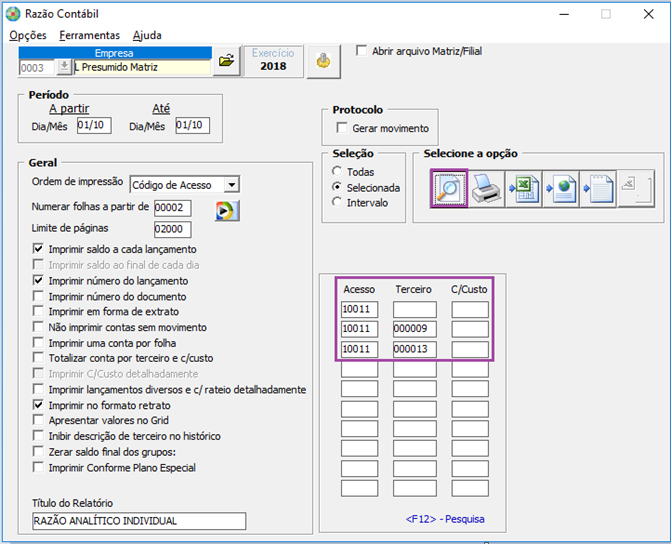Click the print preview magnifier icon

(449, 188)
